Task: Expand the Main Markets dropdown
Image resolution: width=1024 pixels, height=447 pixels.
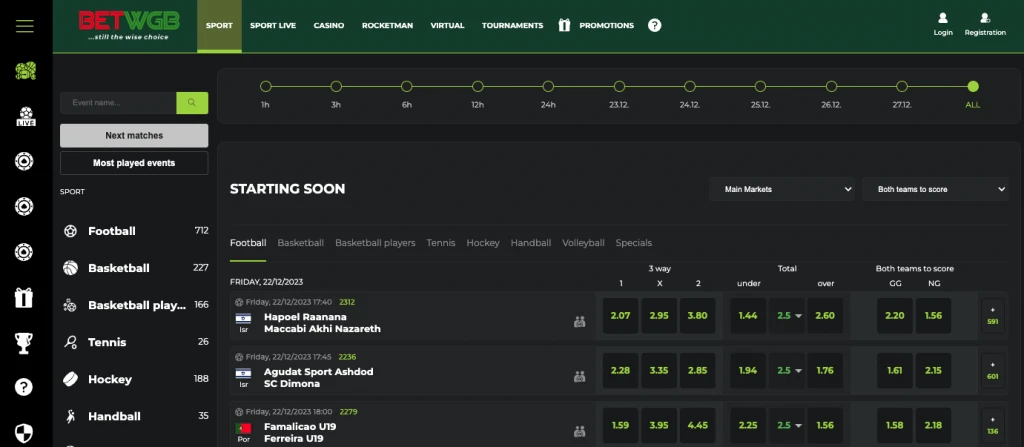Action: click(x=782, y=189)
